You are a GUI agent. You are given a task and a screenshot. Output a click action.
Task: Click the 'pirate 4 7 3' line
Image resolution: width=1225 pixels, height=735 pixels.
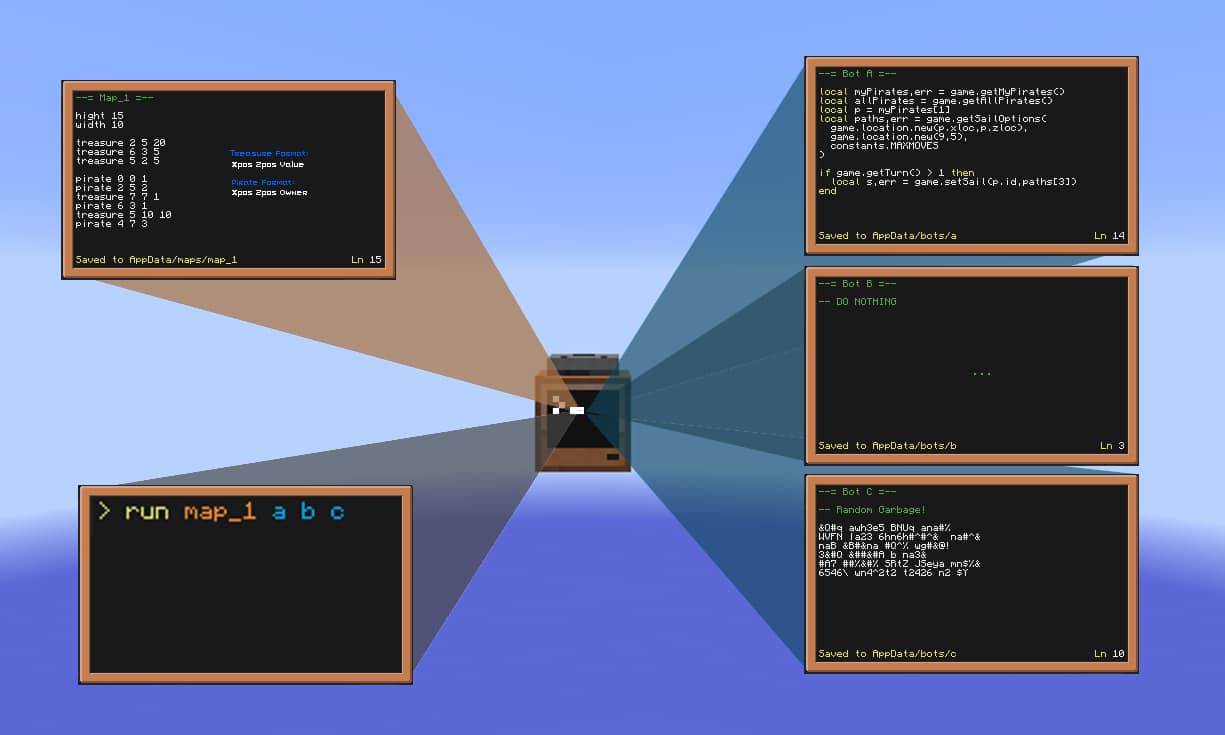click(111, 224)
